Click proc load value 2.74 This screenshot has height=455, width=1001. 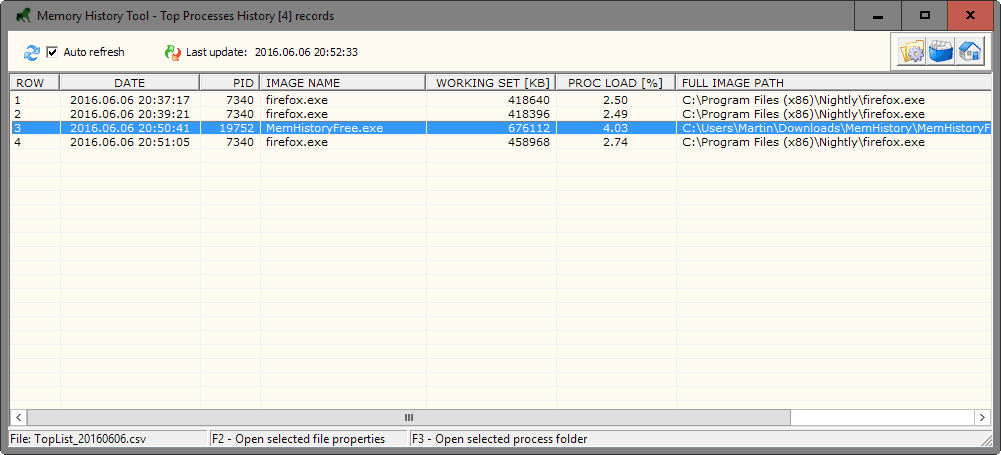(x=615, y=142)
